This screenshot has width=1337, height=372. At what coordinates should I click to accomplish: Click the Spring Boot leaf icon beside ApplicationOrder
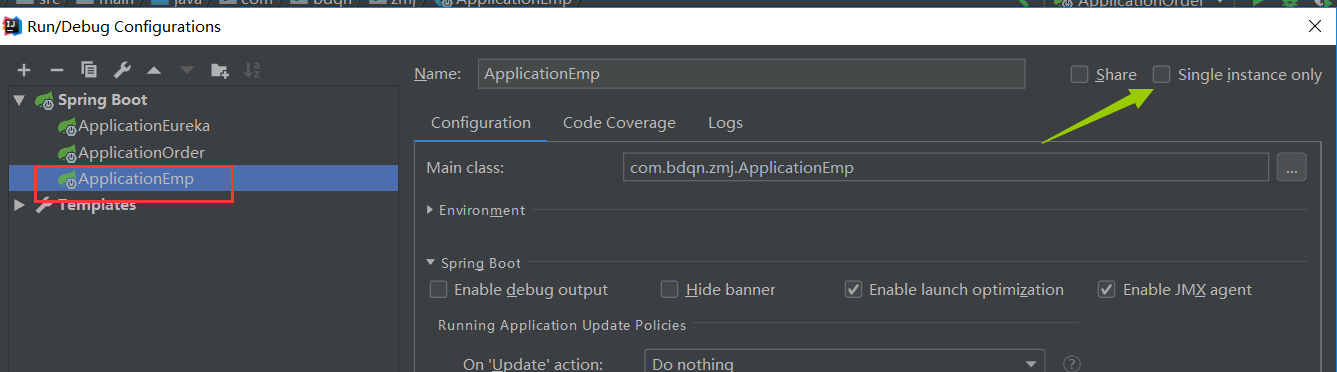coord(67,153)
